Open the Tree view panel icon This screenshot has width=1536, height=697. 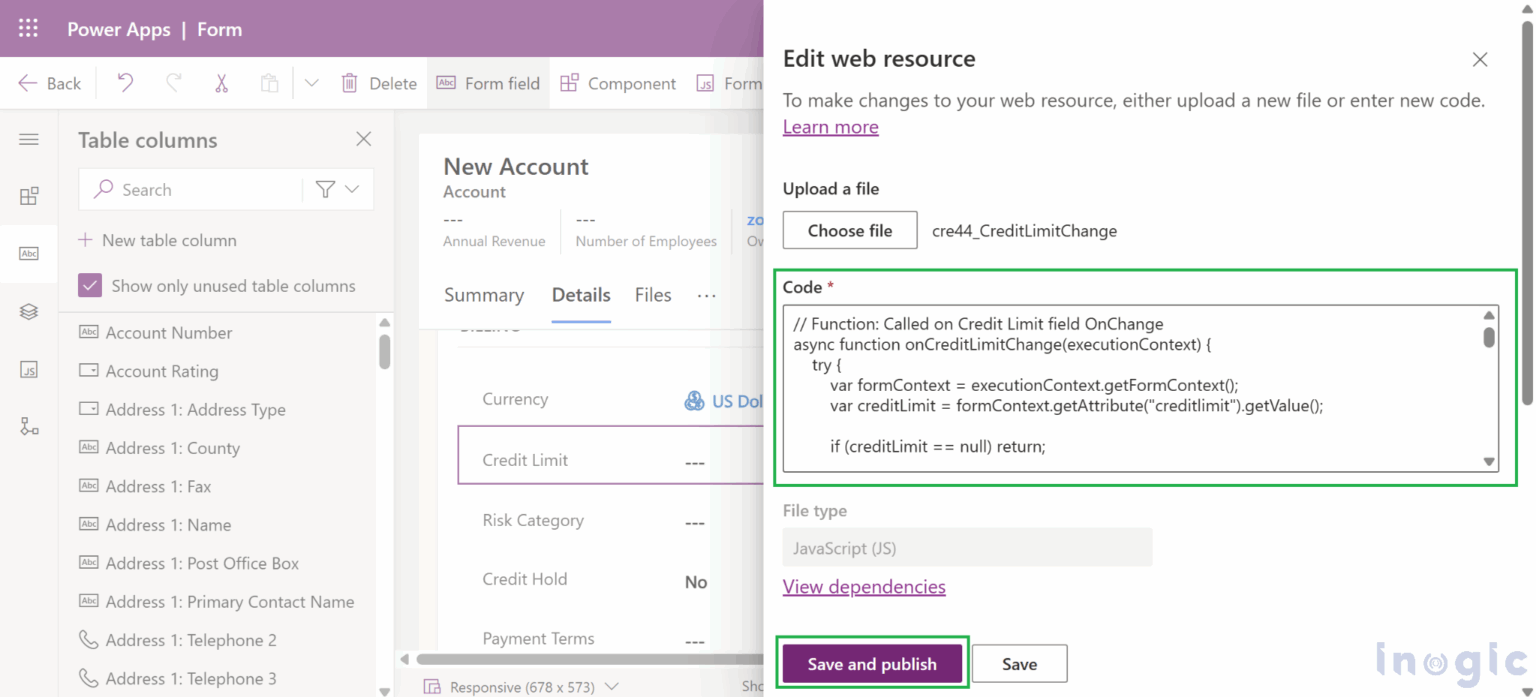(x=30, y=311)
